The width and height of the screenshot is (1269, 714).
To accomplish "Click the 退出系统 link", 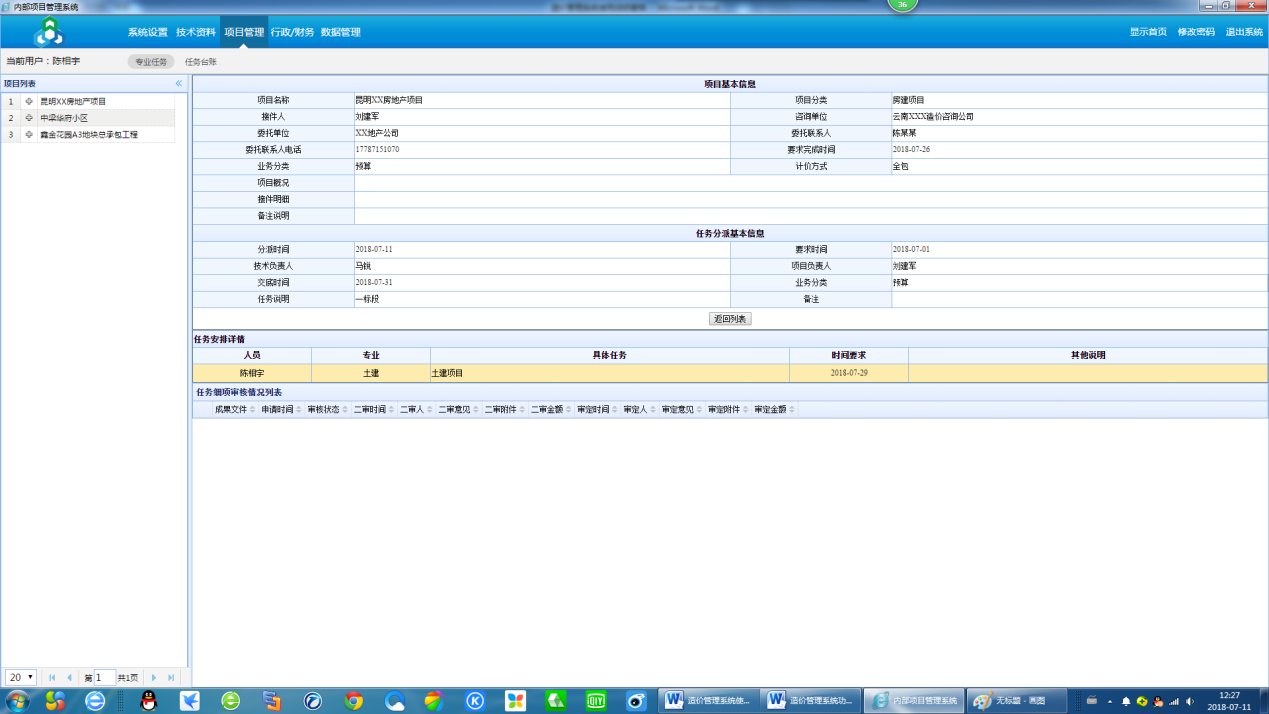I will coord(1244,32).
